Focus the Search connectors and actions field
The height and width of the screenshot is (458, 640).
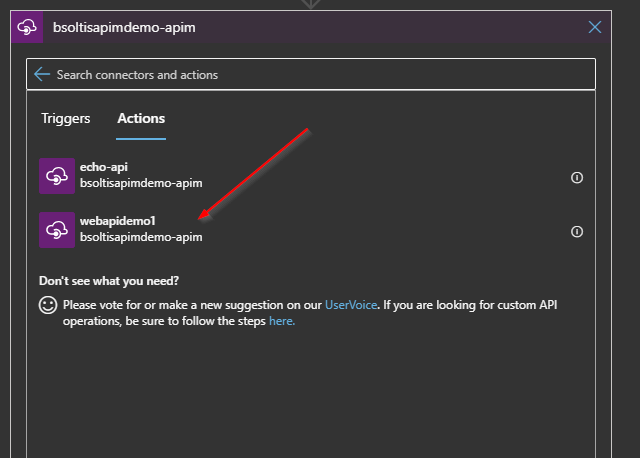pos(300,75)
